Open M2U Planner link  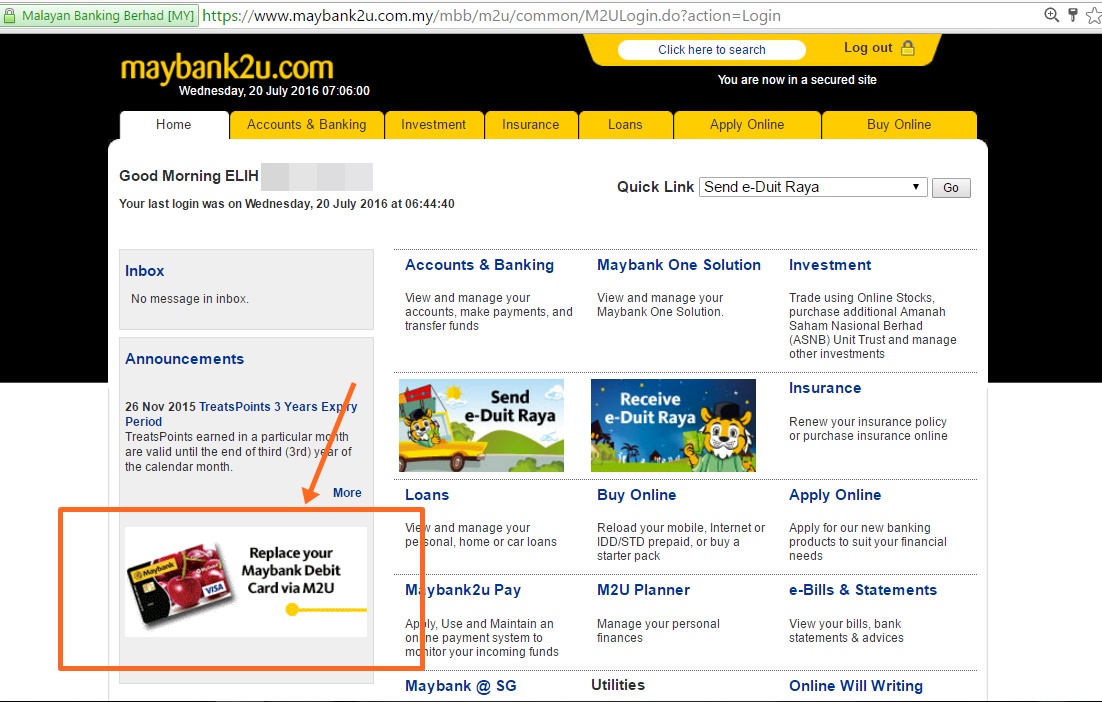[644, 590]
